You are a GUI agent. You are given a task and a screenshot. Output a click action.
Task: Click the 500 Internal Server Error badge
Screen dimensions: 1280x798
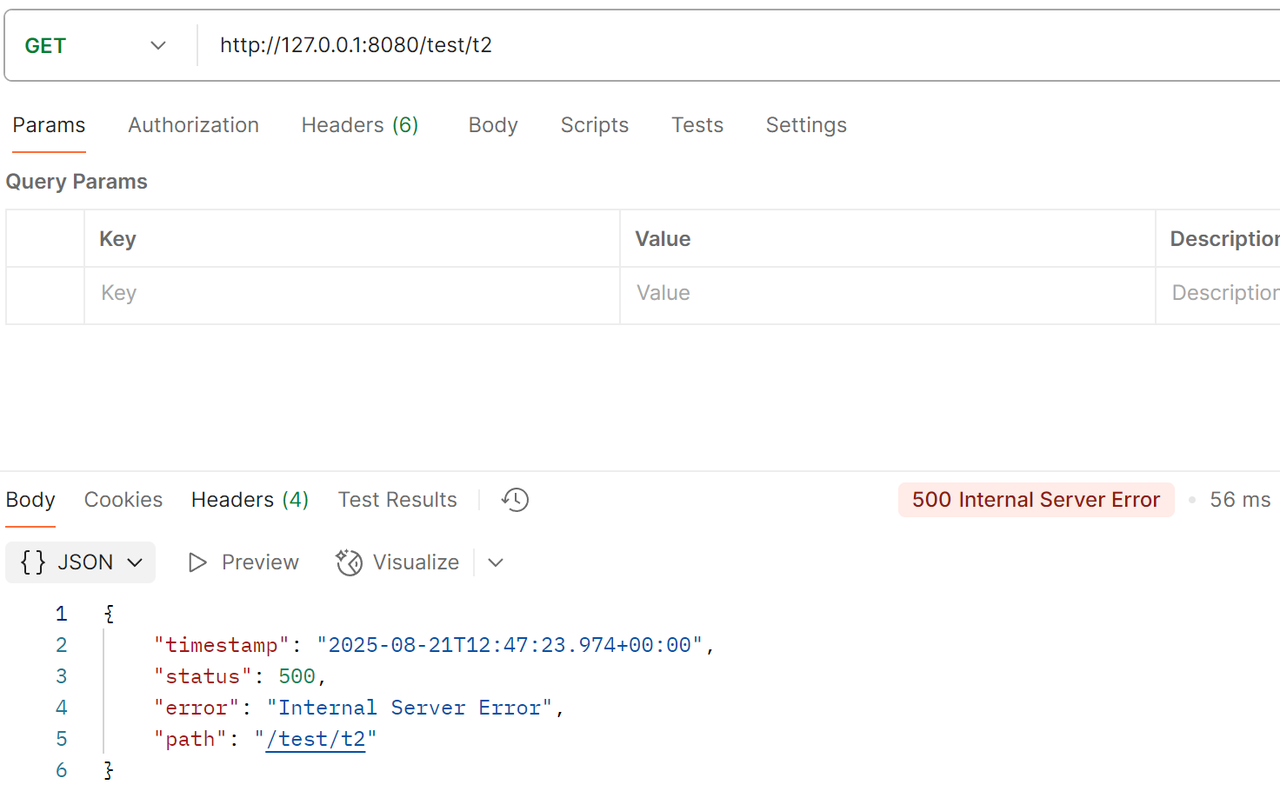[x=1036, y=500]
